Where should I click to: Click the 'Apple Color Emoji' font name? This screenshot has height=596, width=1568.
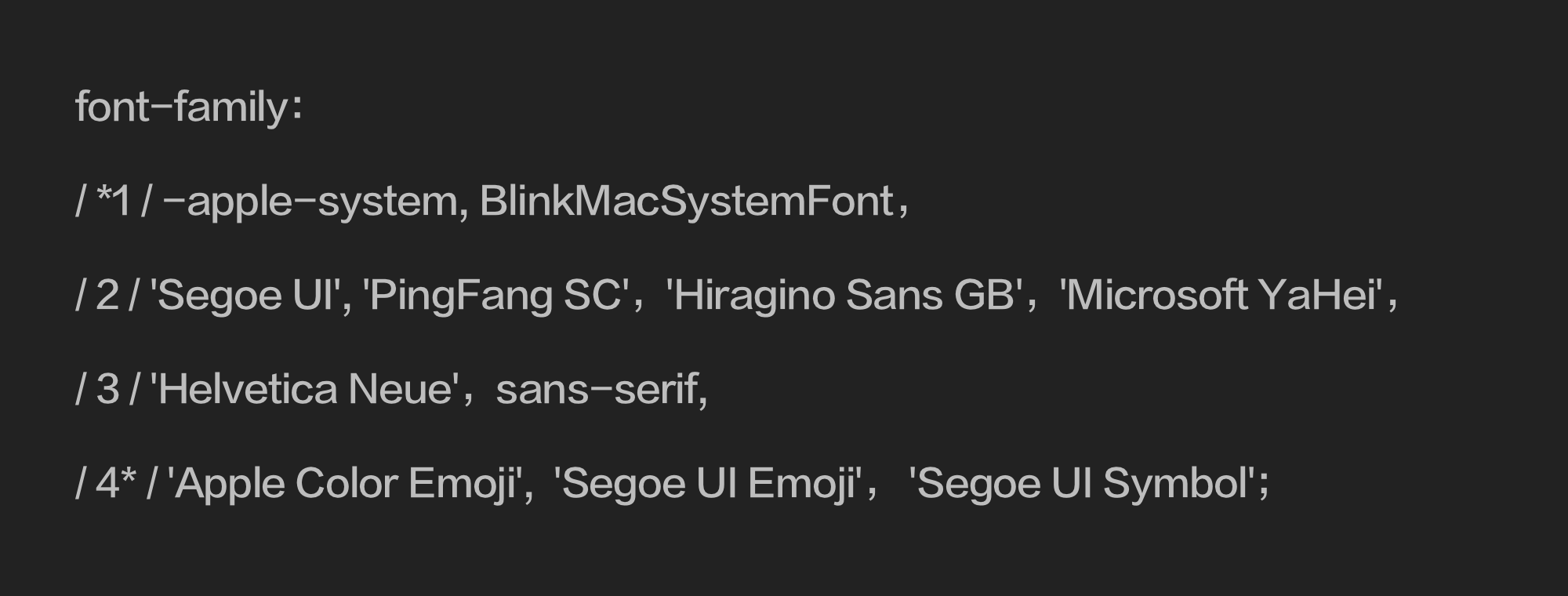345,484
